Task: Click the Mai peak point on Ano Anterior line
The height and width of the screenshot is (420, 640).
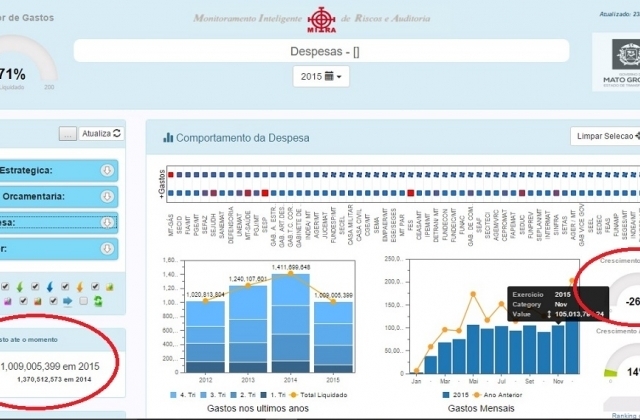Action: click(473, 294)
